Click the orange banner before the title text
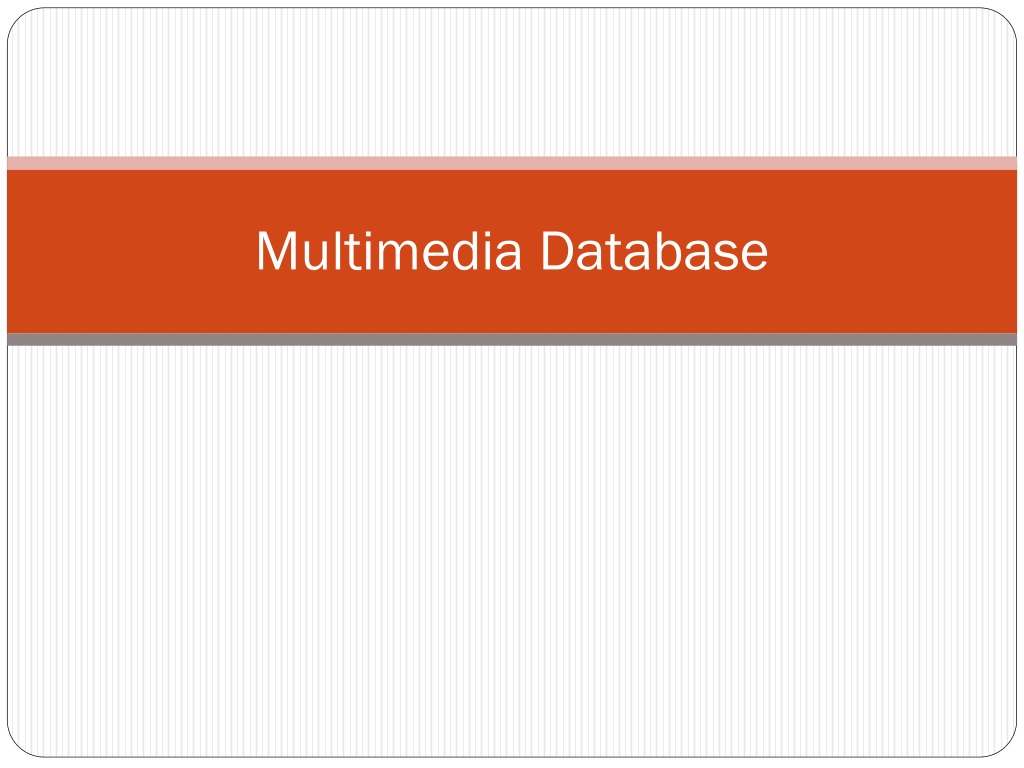The height and width of the screenshot is (768, 1024). point(131,251)
